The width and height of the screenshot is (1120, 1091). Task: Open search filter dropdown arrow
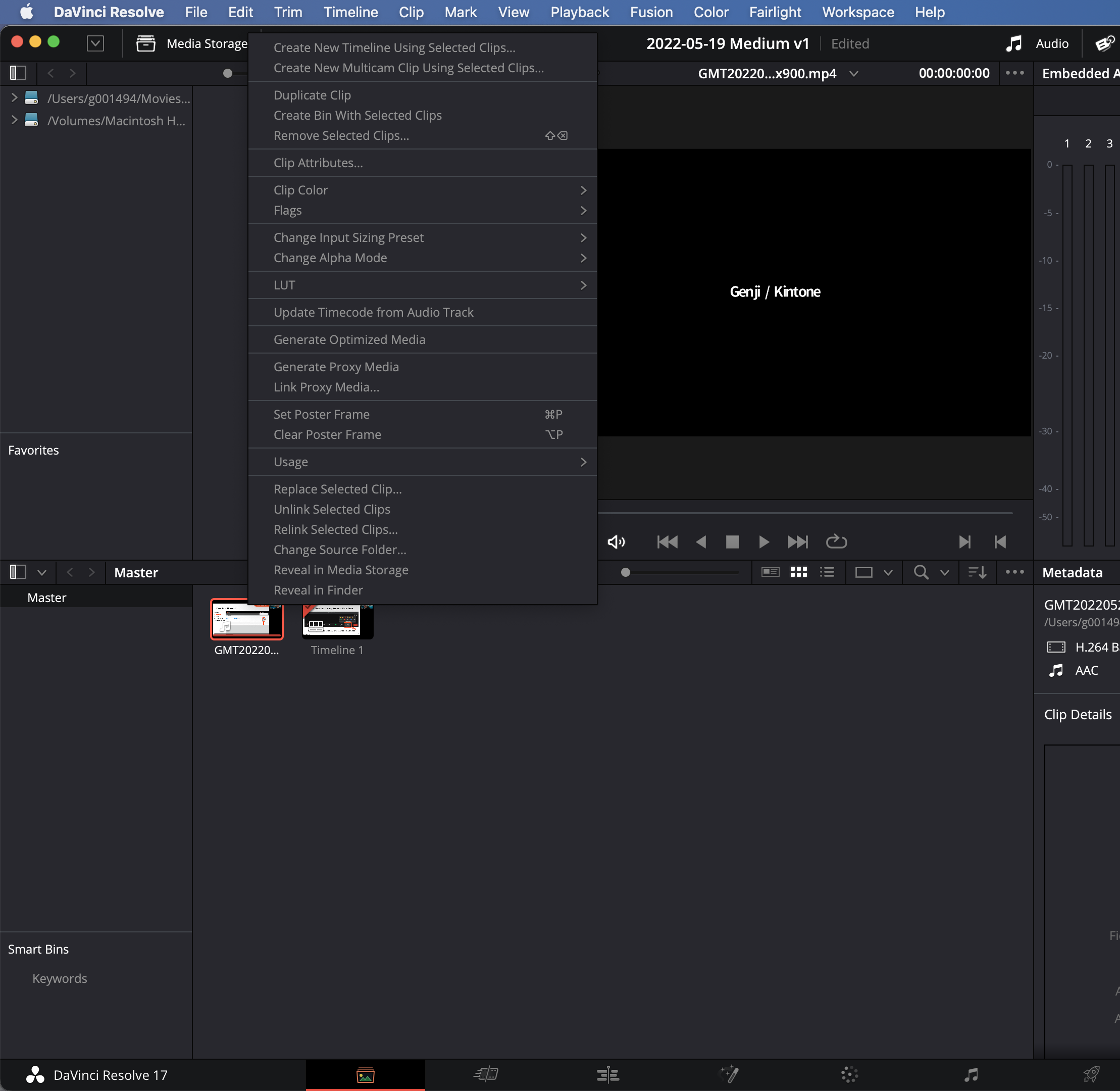[945, 572]
